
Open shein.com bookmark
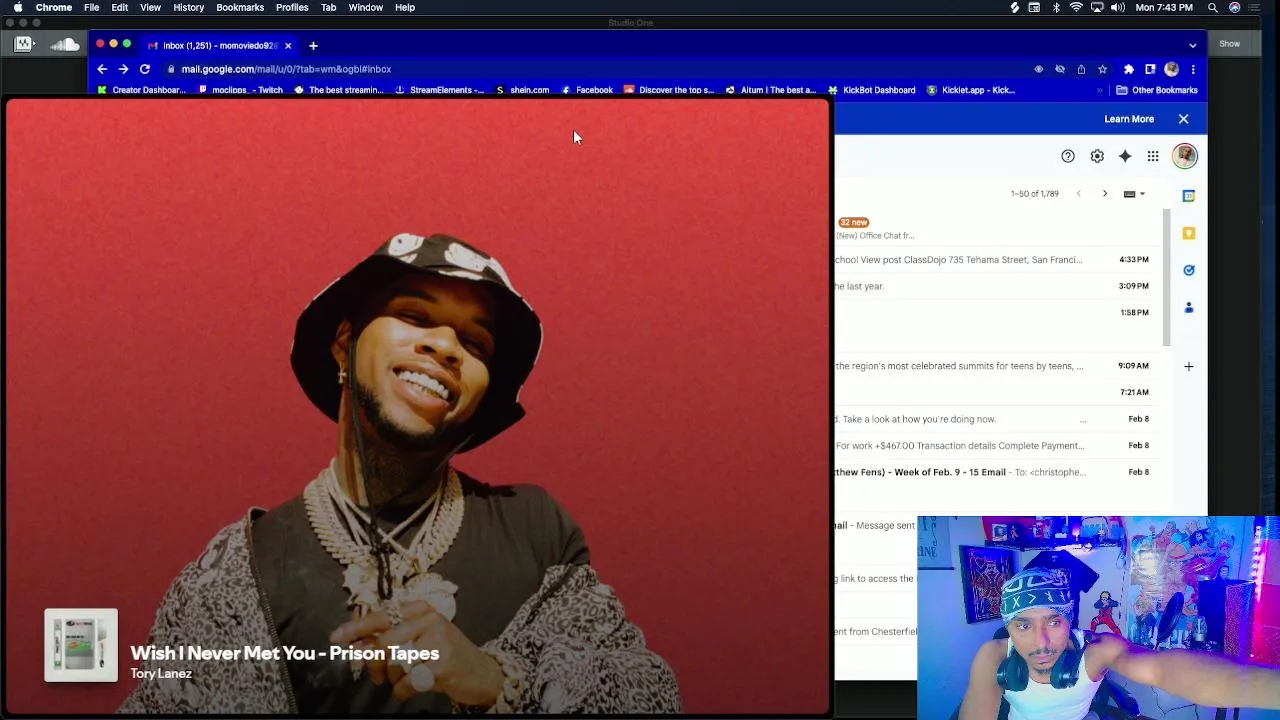point(522,90)
